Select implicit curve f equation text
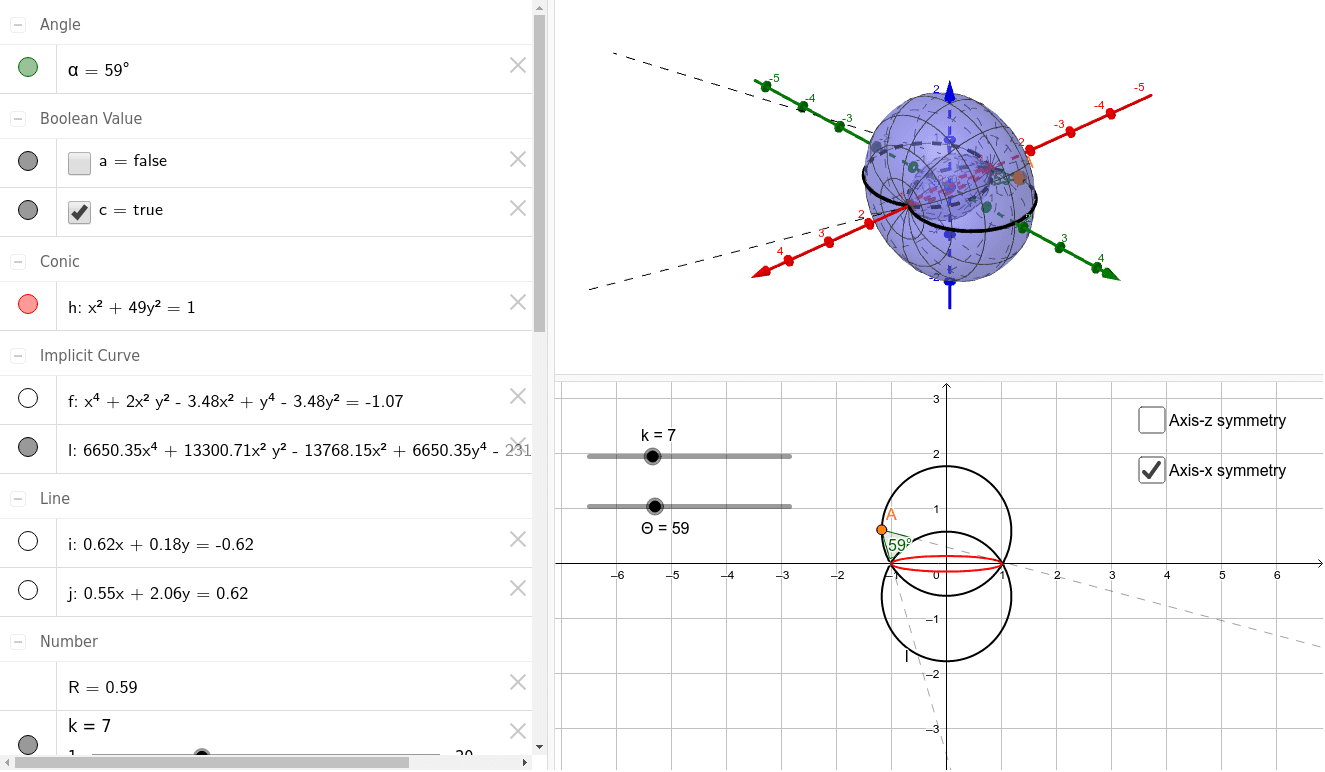The width and height of the screenshot is (1325, 772). click(x=236, y=402)
